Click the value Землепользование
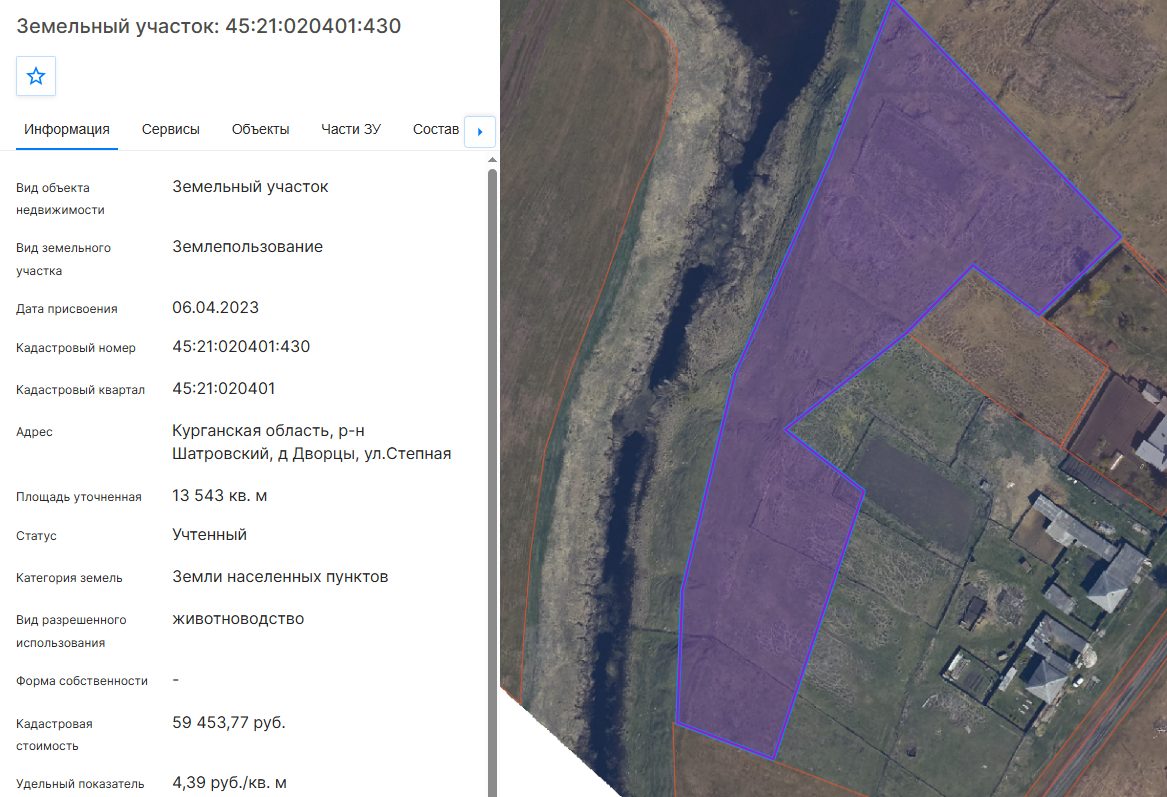Image resolution: width=1167 pixels, height=797 pixels. 247,247
